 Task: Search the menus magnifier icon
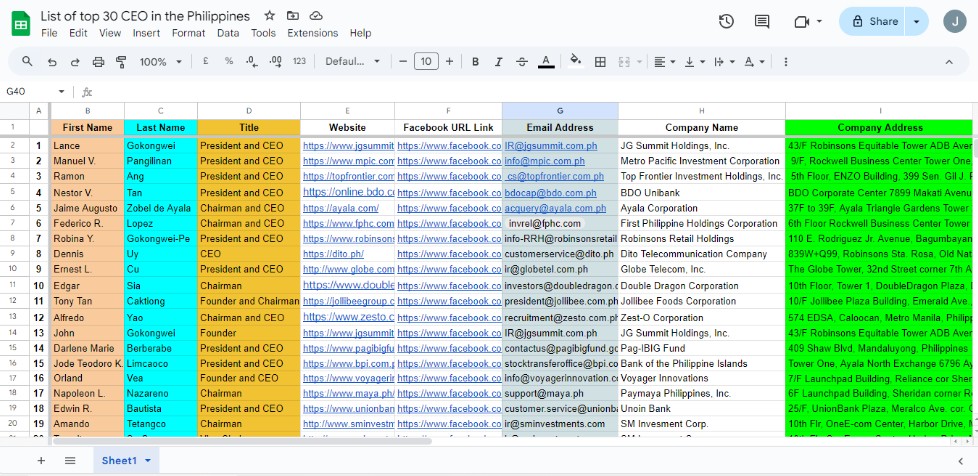(x=27, y=61)
